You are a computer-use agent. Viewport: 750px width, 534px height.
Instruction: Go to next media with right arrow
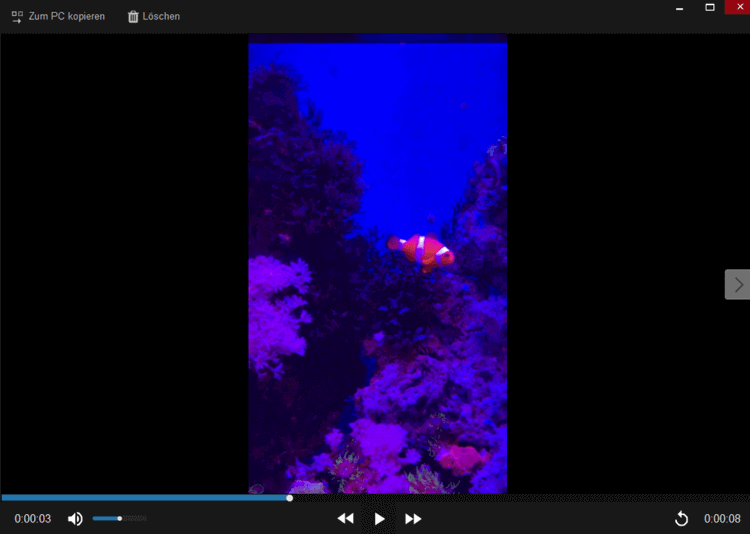pyautogui.click(x=738, y=285)
